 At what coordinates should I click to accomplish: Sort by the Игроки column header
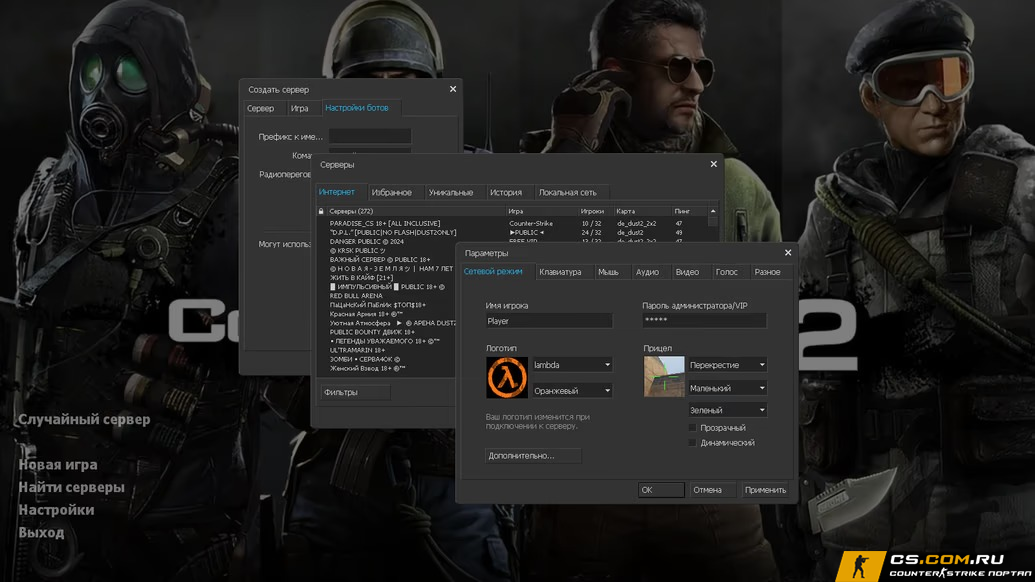(595, 211)
